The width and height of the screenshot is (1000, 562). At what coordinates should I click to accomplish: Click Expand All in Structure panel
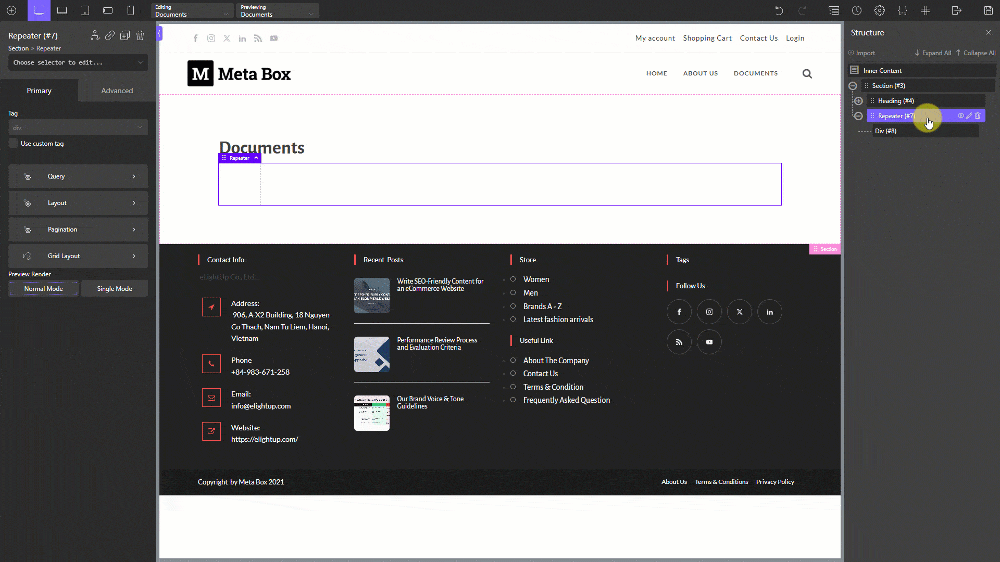[x=933, y=53]
